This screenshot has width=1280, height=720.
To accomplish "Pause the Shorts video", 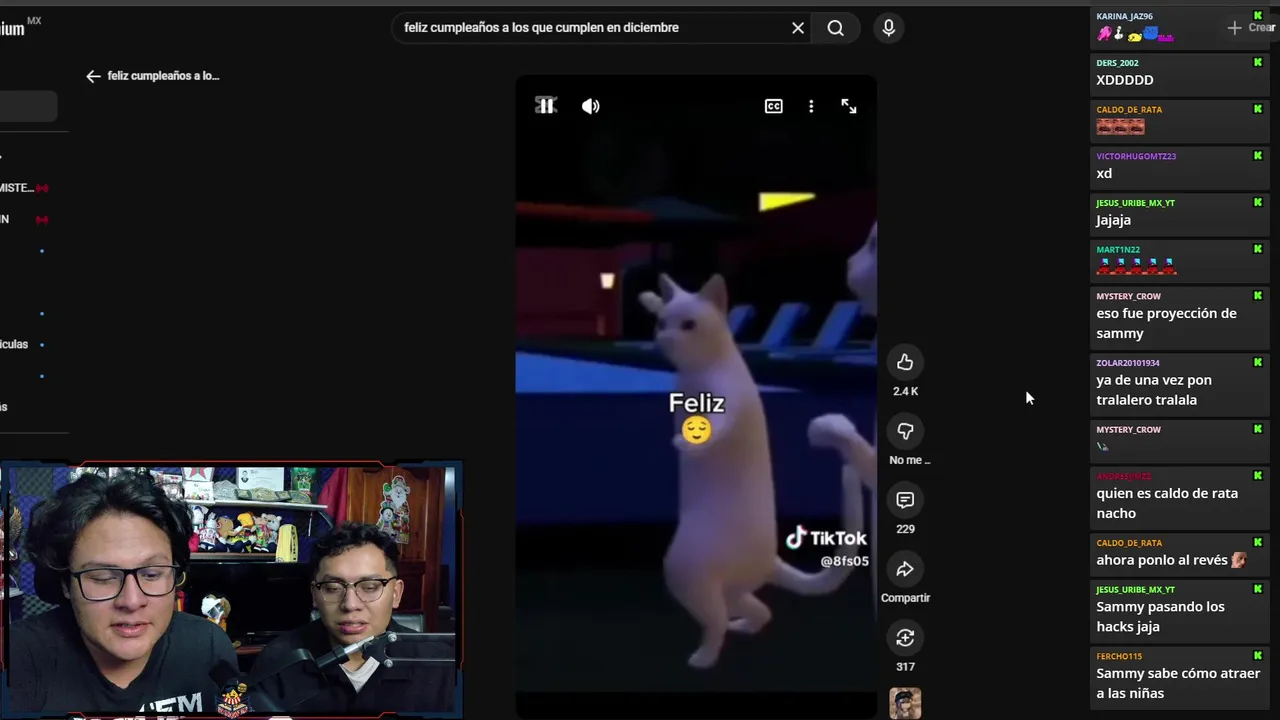I will (546, 105).
